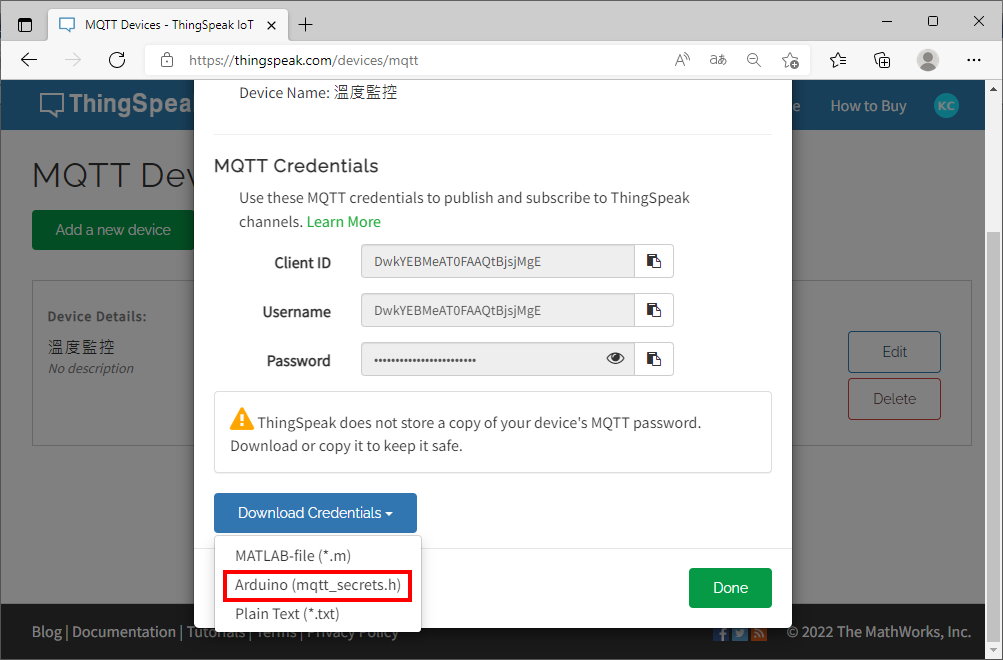Click the Edit device button
This screenshot has height=660, width=1003.
pos(894,352)
